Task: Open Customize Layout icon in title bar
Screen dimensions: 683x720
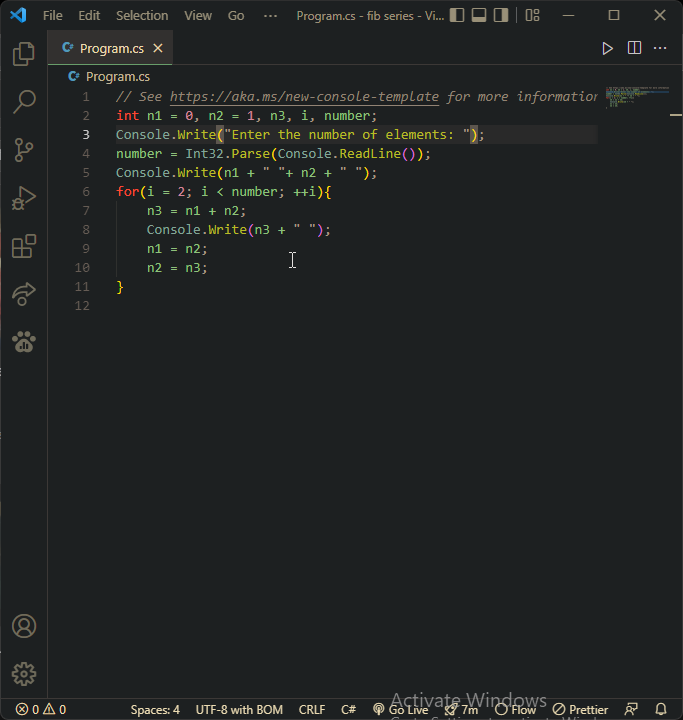Action: pyautogui.click(x=532, y=15)
